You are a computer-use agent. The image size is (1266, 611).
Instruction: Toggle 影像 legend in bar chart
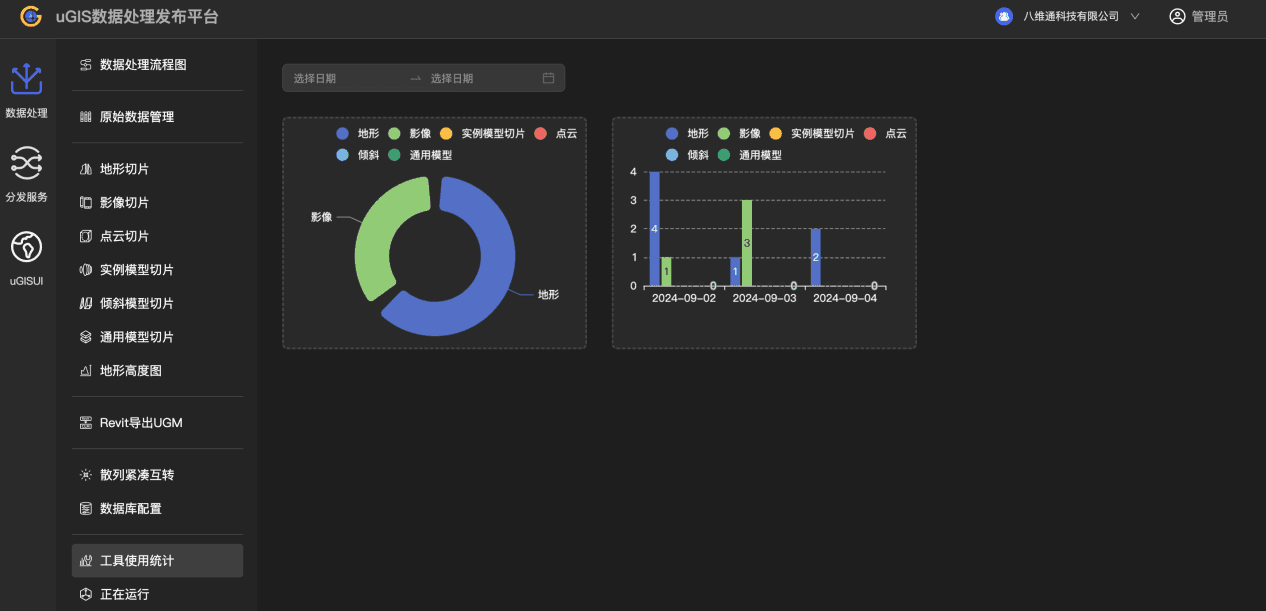(738, 134)
